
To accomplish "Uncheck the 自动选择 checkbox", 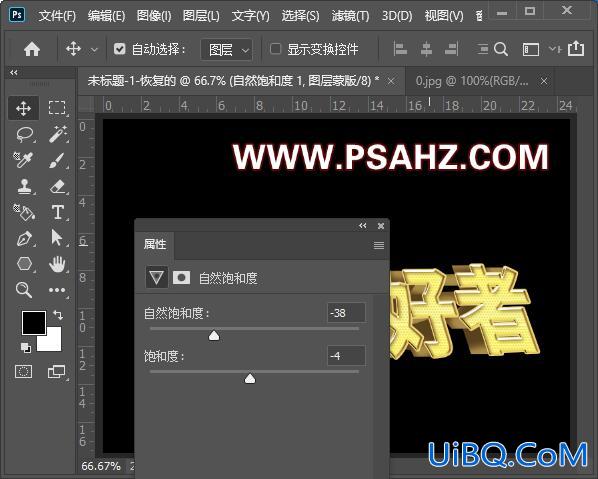I will (x=119, y=49).
